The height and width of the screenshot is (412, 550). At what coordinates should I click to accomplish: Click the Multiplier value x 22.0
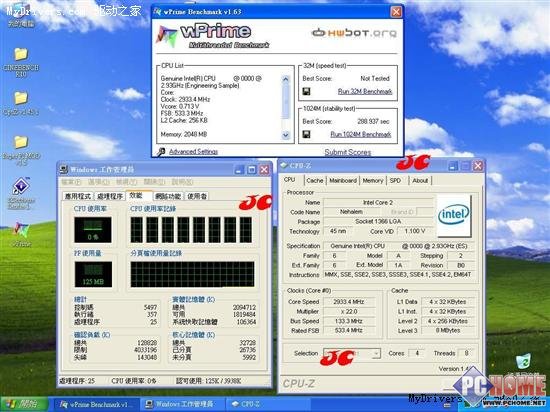(349, 311)
